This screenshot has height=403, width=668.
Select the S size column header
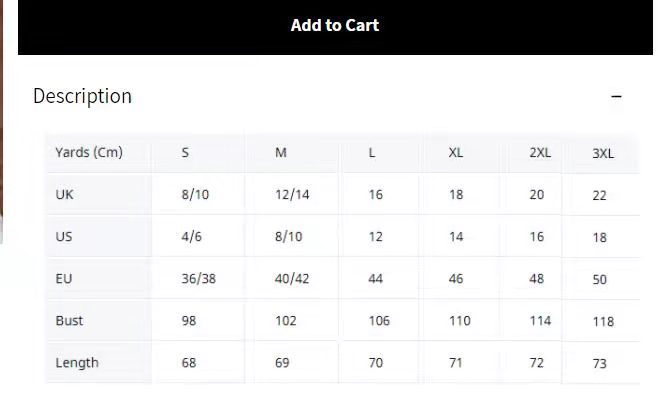185,153
